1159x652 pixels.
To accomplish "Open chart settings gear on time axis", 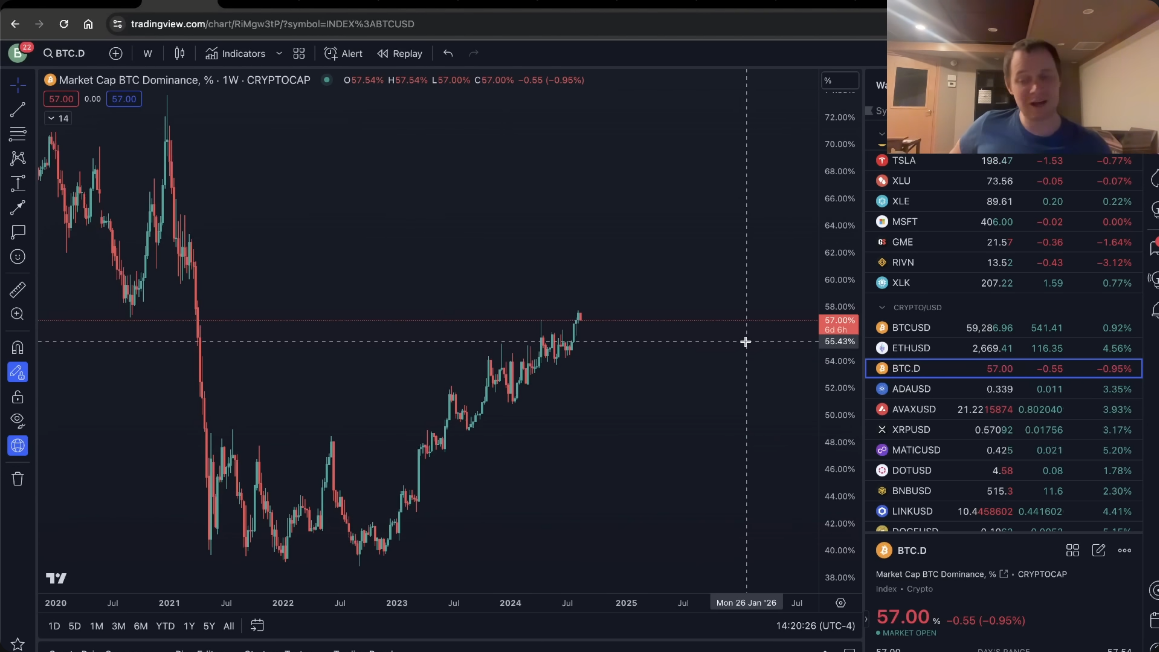I will [x=840, y=603].
